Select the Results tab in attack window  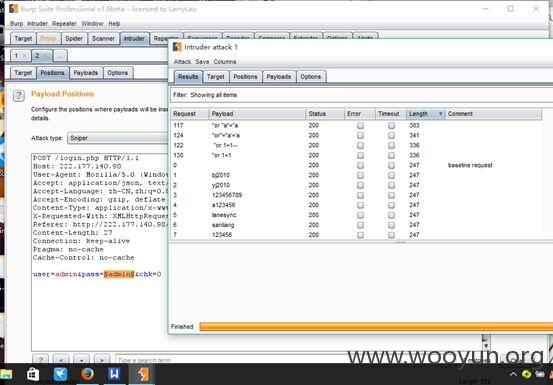point(188,77)
